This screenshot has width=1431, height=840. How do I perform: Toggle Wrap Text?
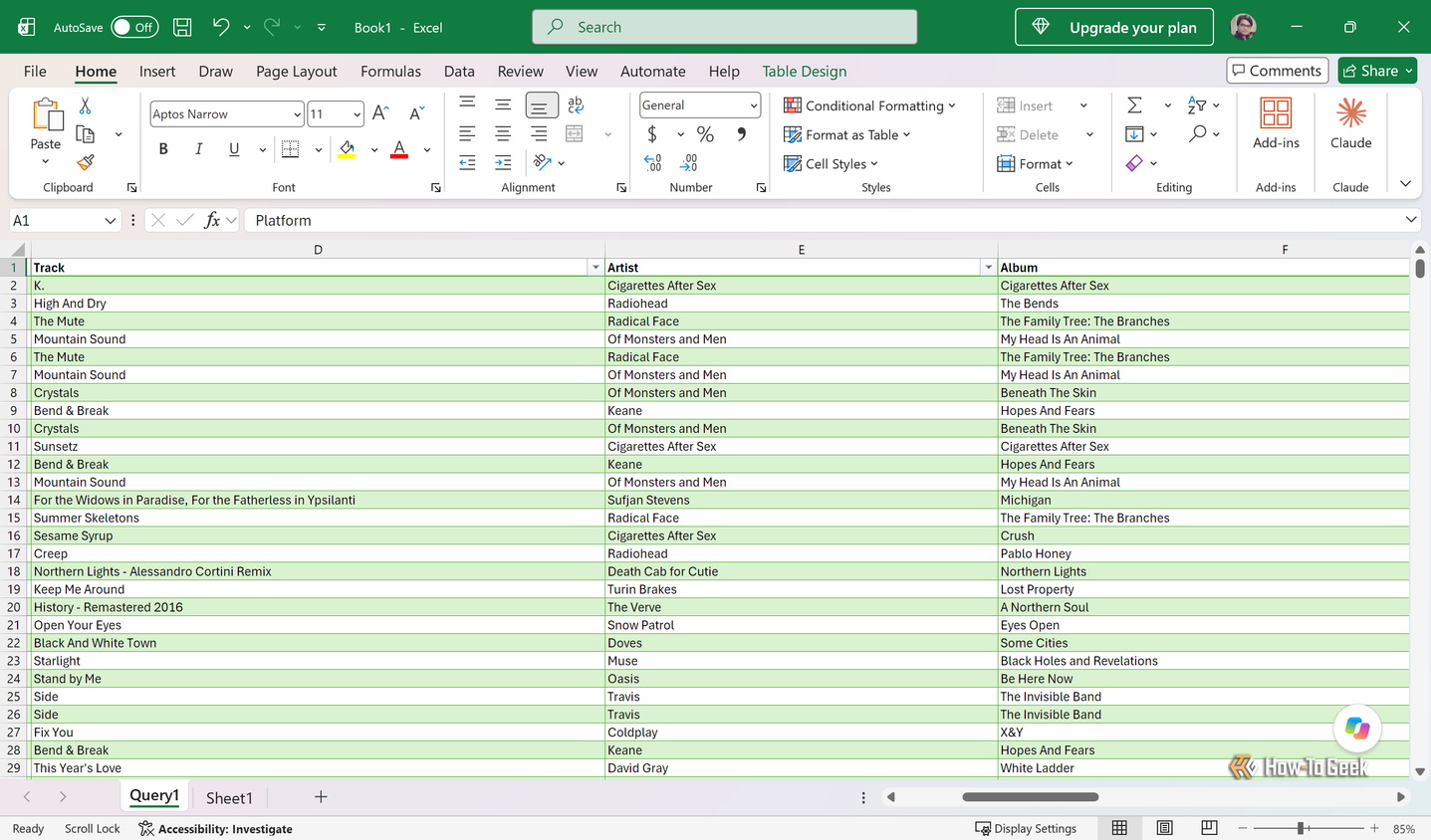[x=575, y=105]
